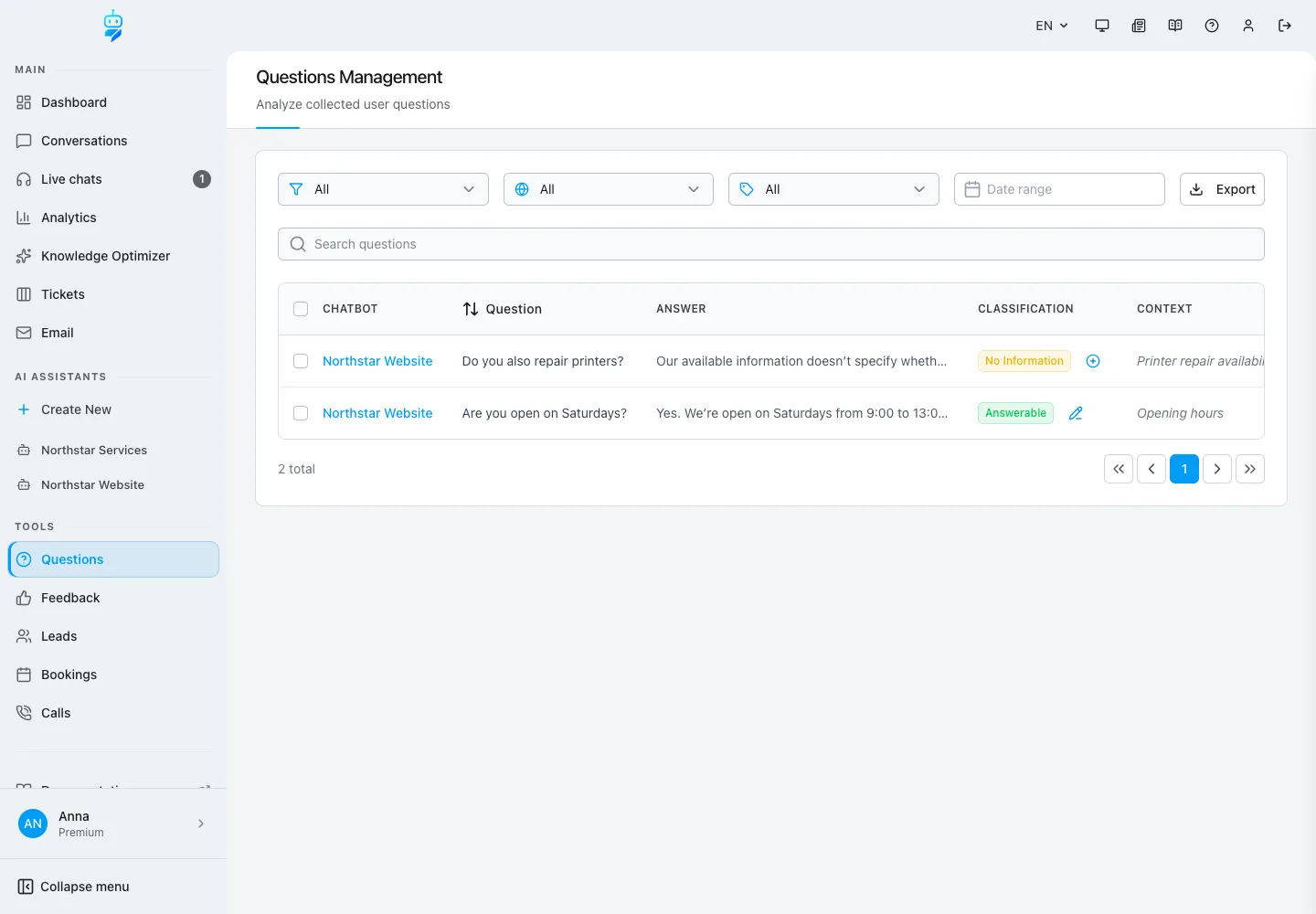
Task: Check the box for the printers question row
Action: [x=301, y=361]
